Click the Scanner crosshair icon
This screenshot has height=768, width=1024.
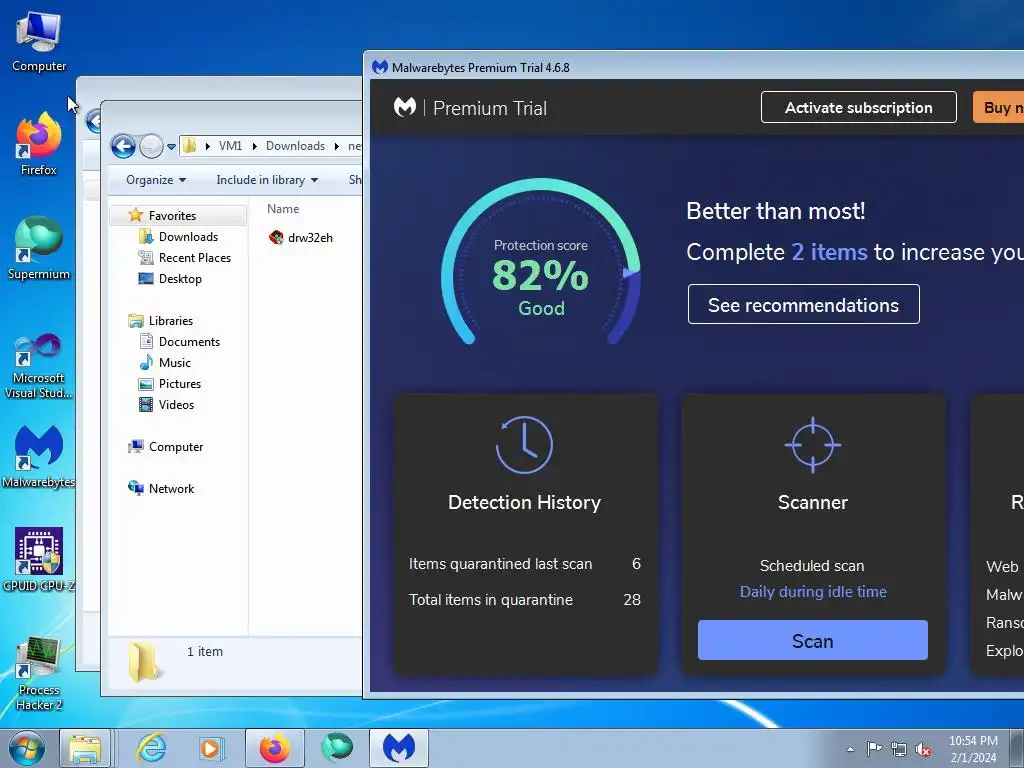click(x=812, y=445)
